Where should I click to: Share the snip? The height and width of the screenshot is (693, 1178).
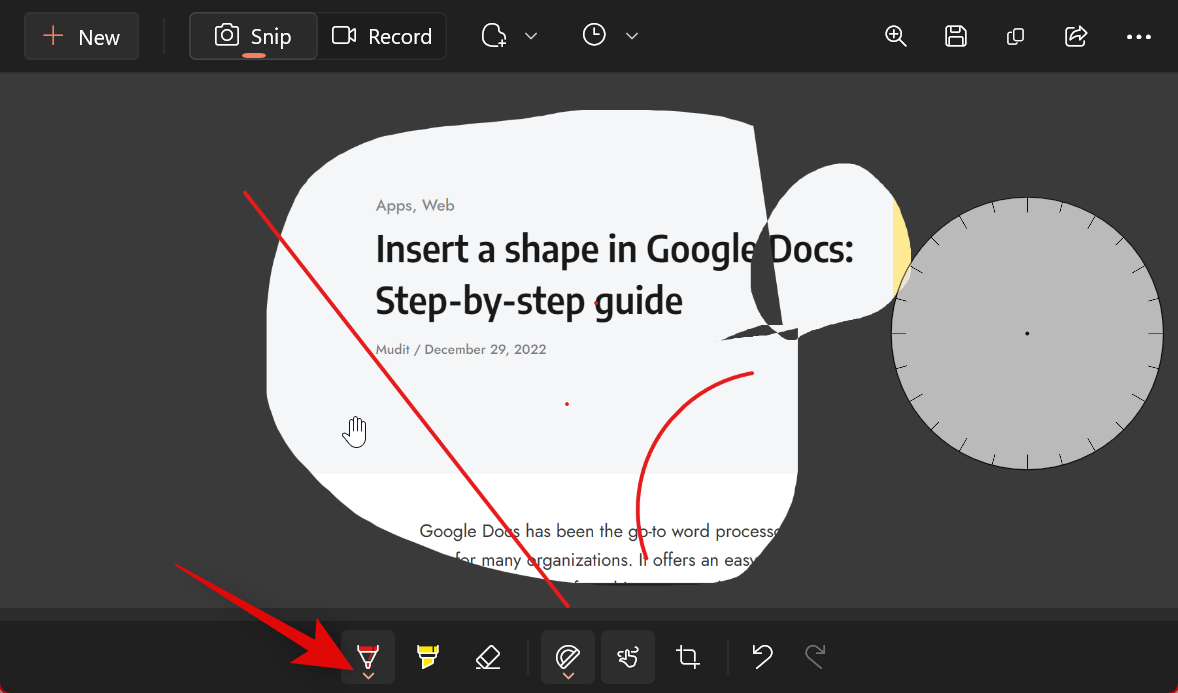pos(1076,36)
